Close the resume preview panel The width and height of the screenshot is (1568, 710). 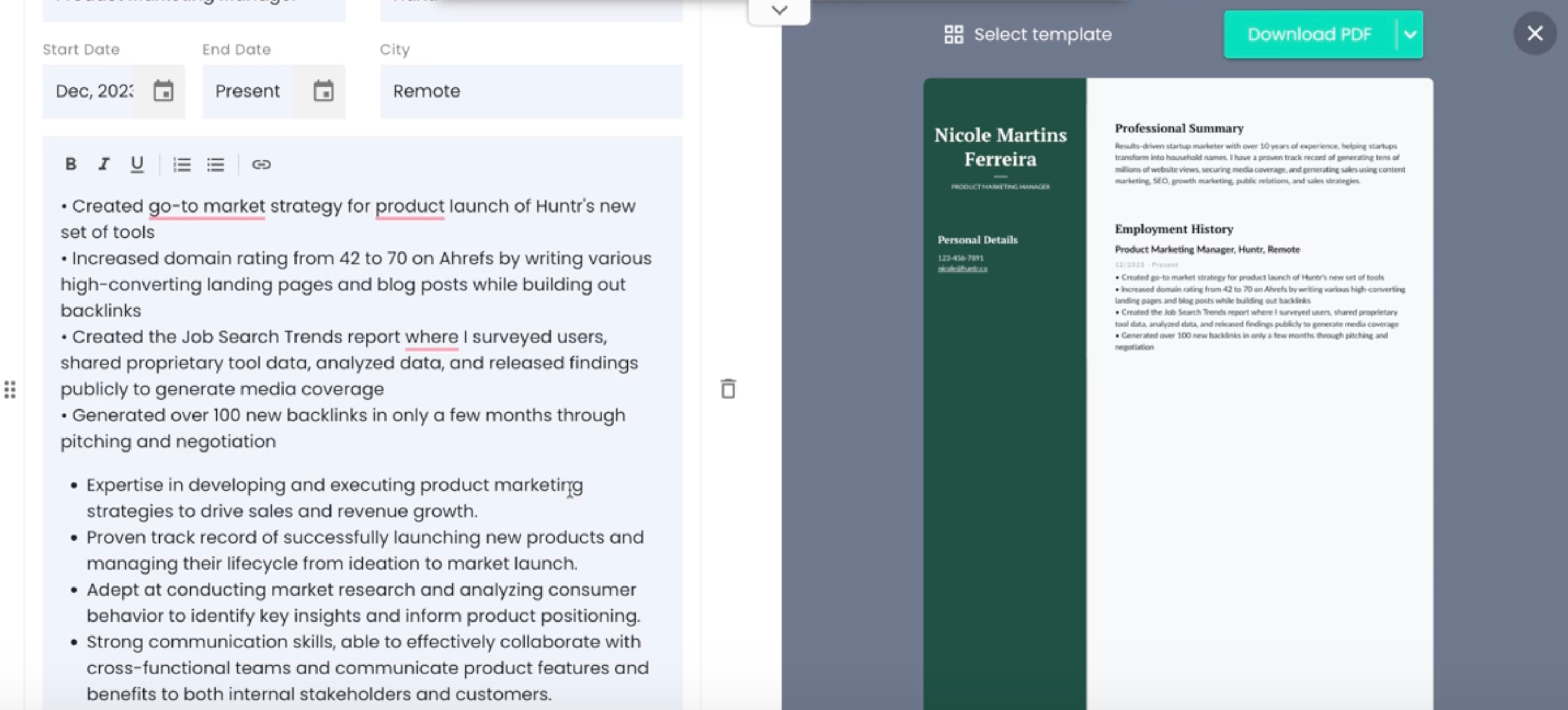click(1535, 33)
